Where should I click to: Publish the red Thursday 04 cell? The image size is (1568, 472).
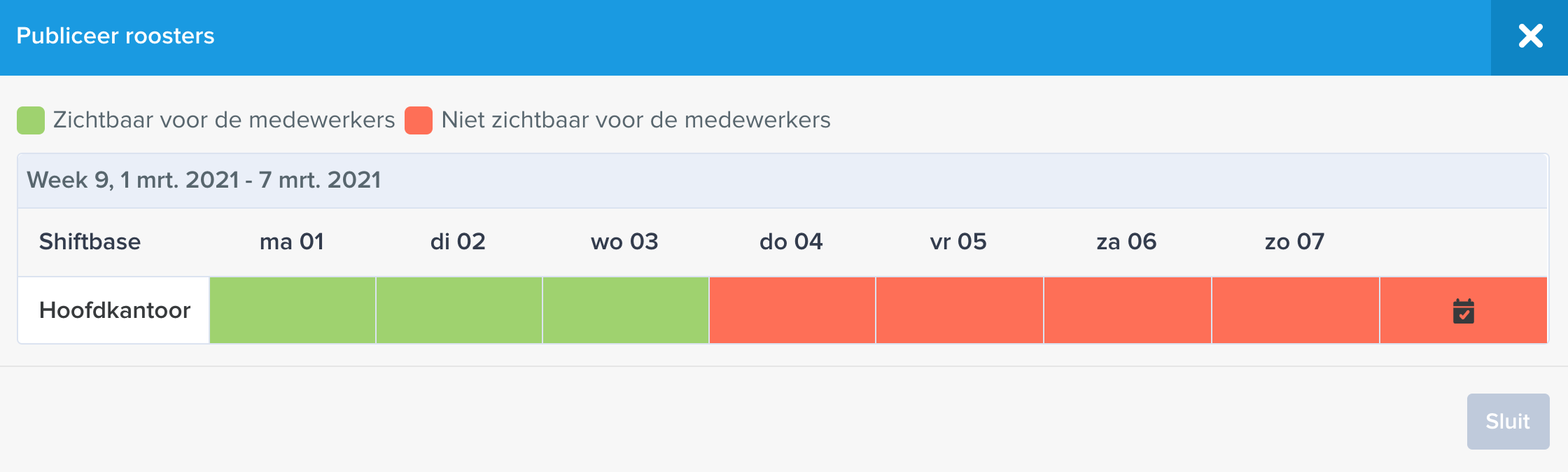(x=792, y=310)
